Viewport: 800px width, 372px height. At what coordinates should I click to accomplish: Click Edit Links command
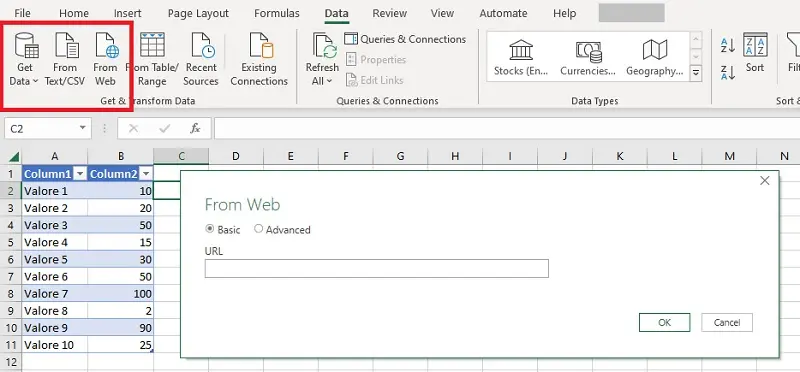[374, 80]
